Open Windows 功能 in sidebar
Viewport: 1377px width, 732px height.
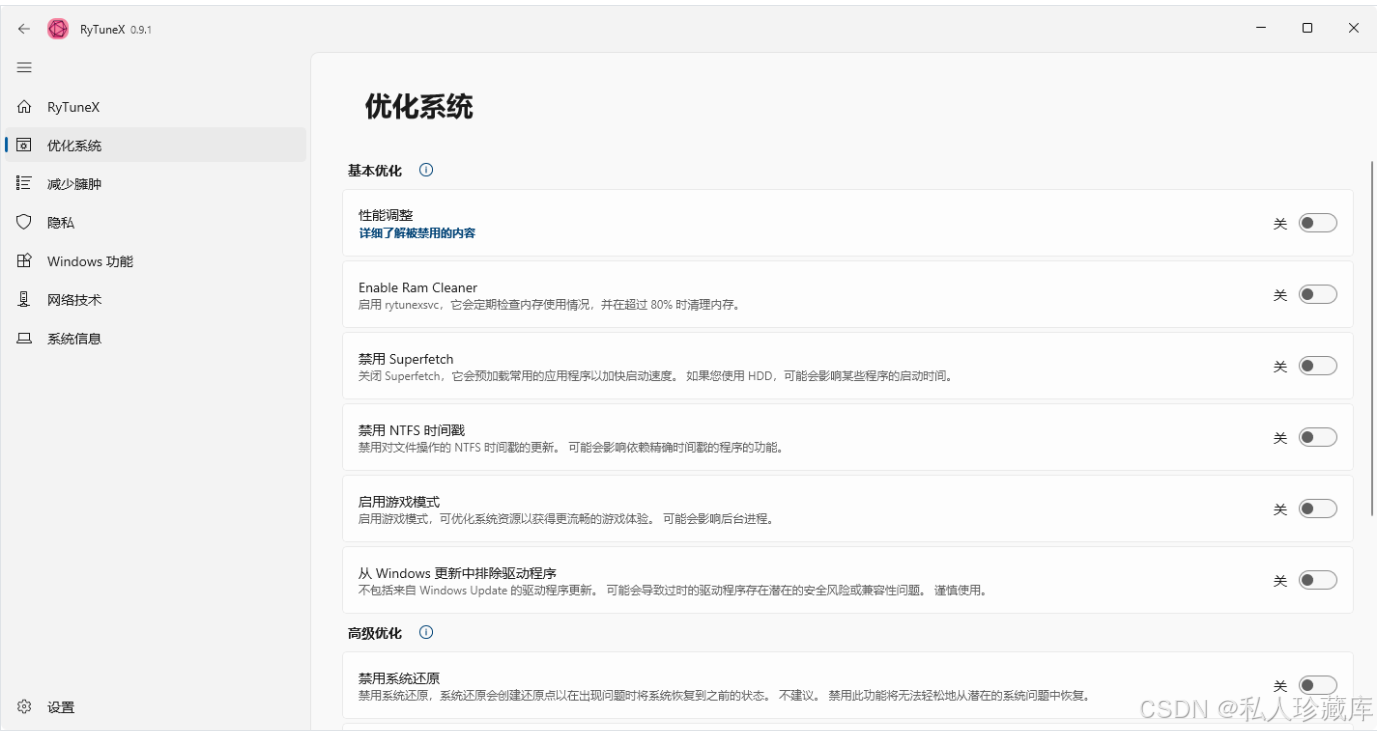pos(155,261)
